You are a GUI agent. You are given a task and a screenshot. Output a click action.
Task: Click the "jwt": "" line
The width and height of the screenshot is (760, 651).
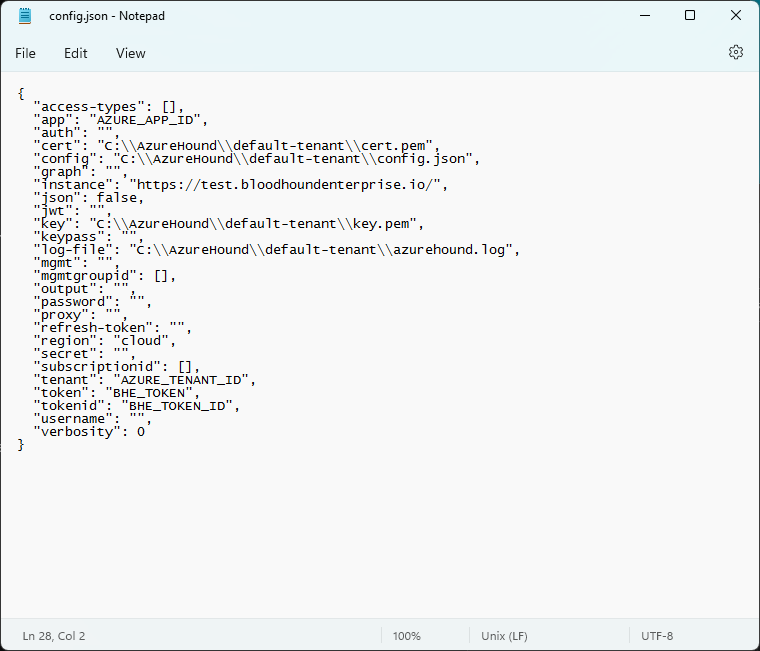click(x=73, y=211)
